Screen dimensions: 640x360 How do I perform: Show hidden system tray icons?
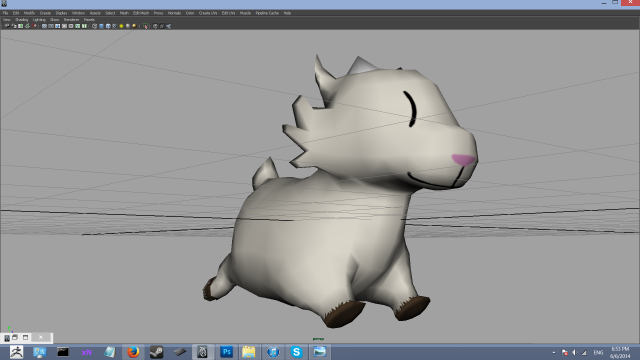tap(554, 352)
